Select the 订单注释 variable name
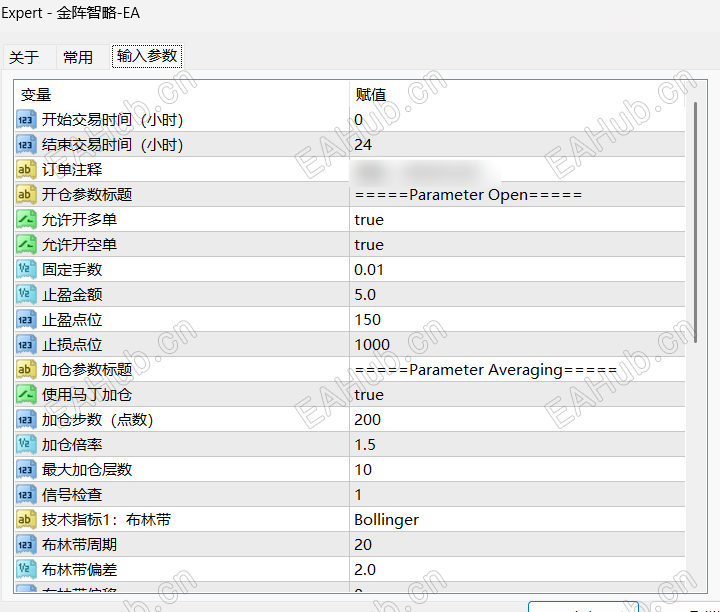The width and height of the screenshot is (720, 612). (72, 170)
